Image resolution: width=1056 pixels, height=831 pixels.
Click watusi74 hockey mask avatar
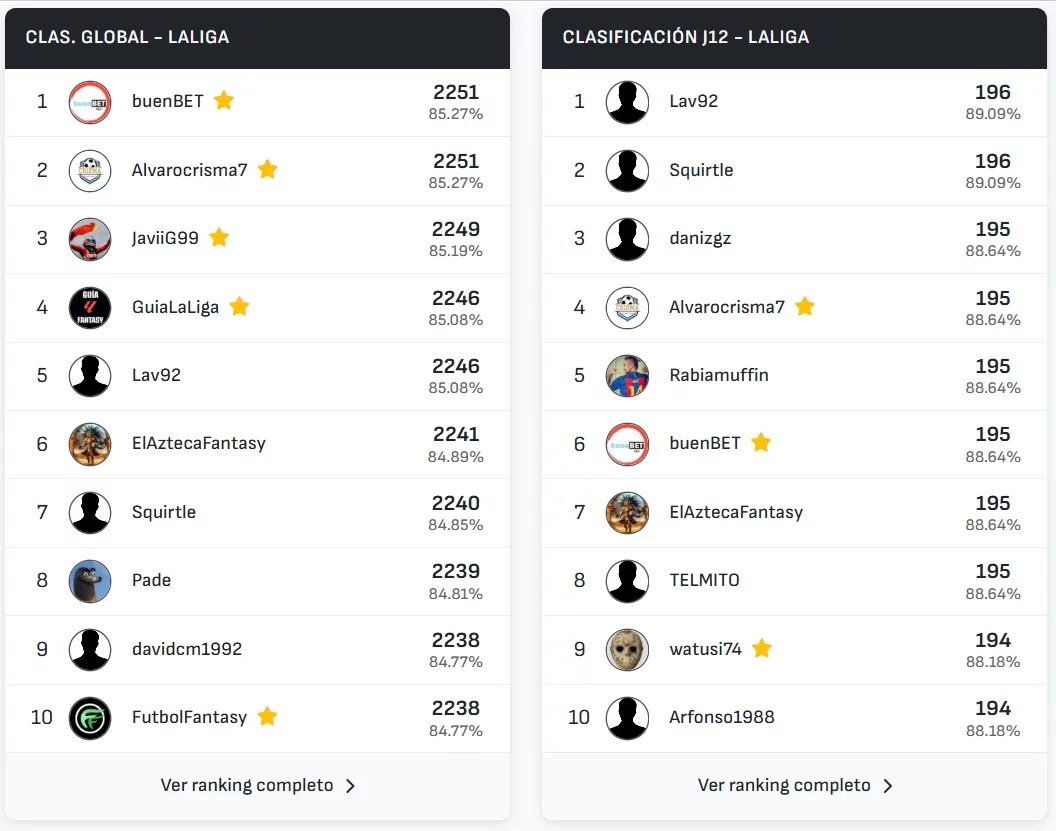point(627,650)
